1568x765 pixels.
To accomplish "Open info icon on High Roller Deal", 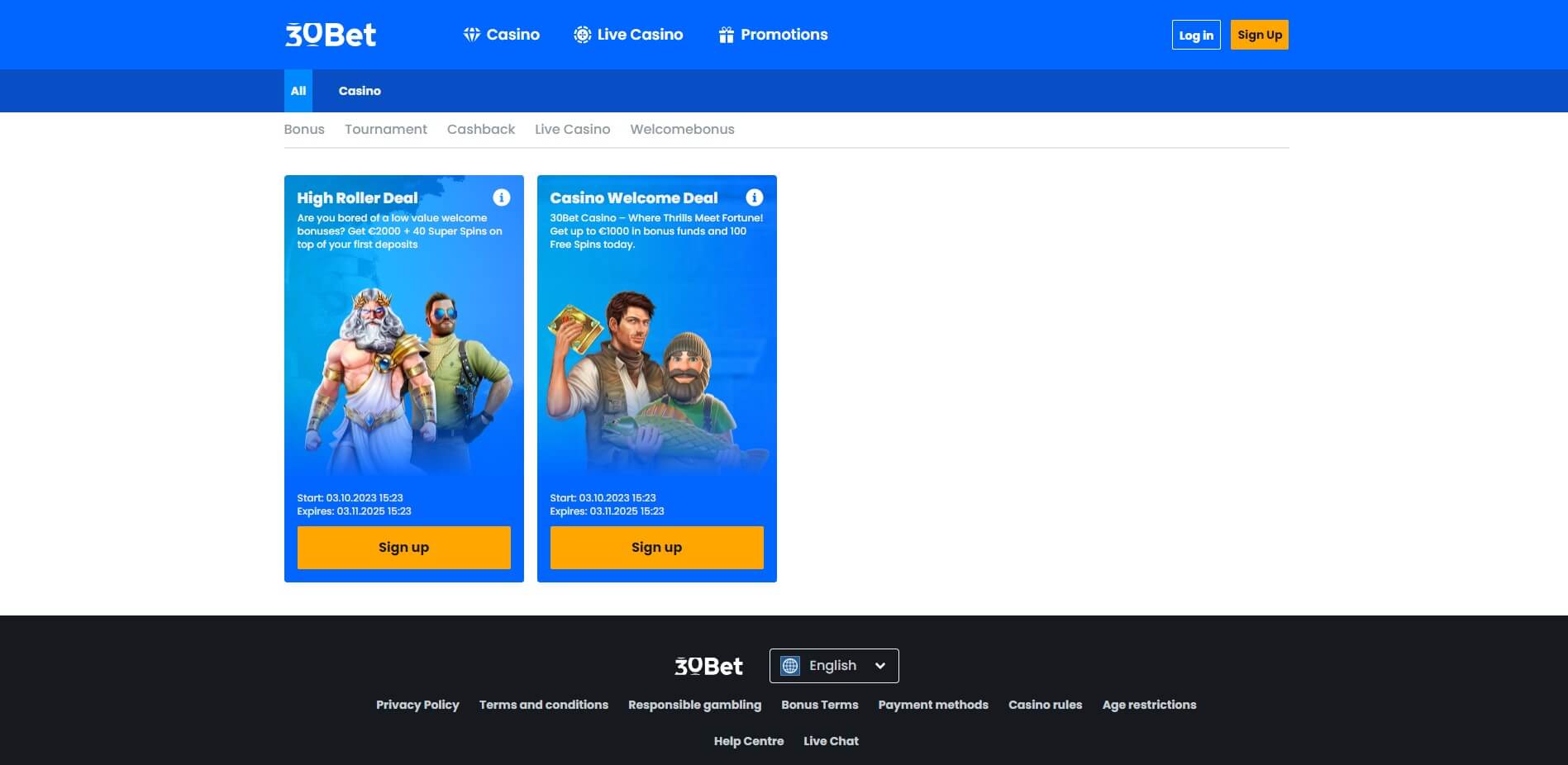I will coord(502,197).
